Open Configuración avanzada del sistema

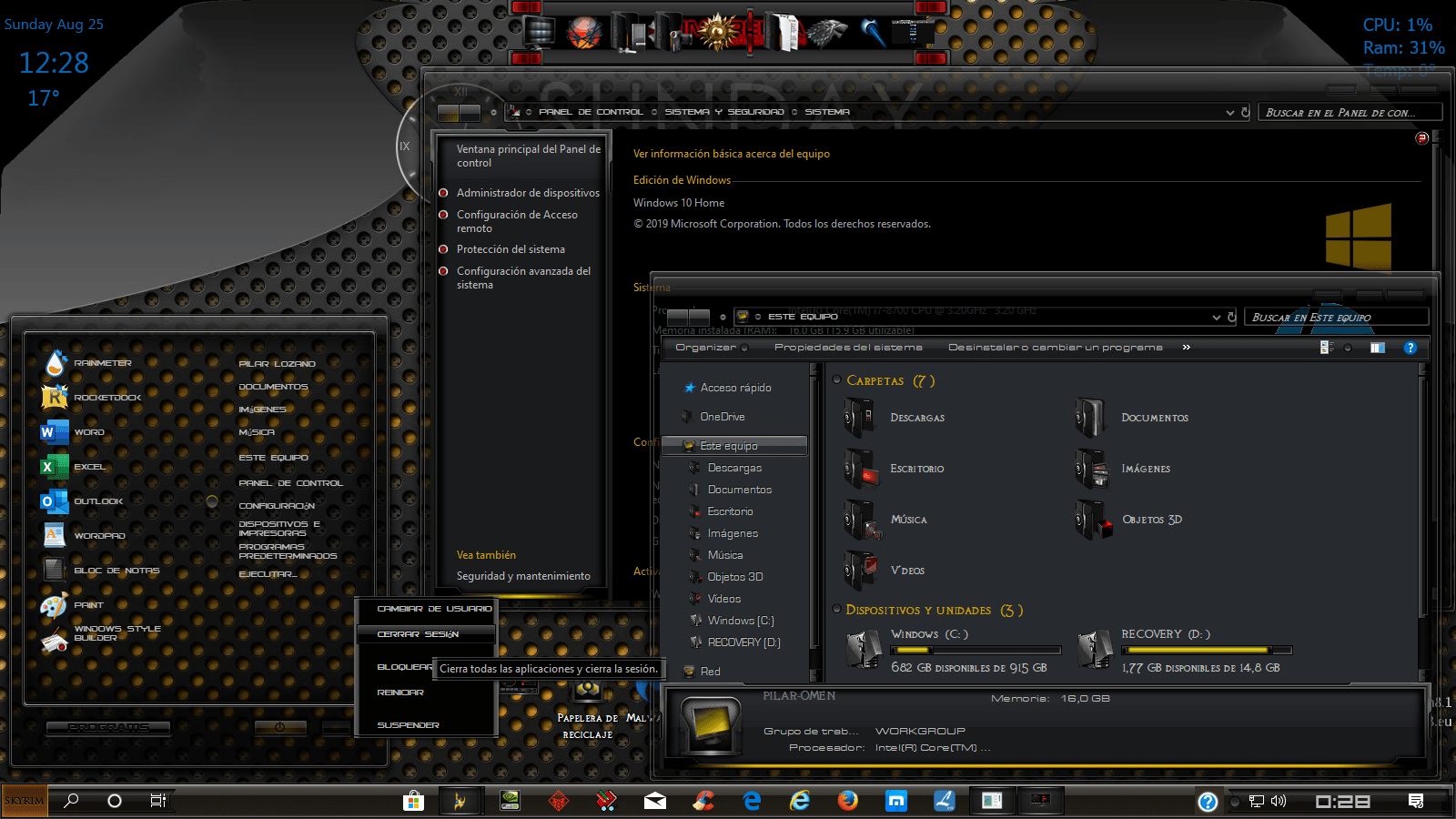[523, 278]
